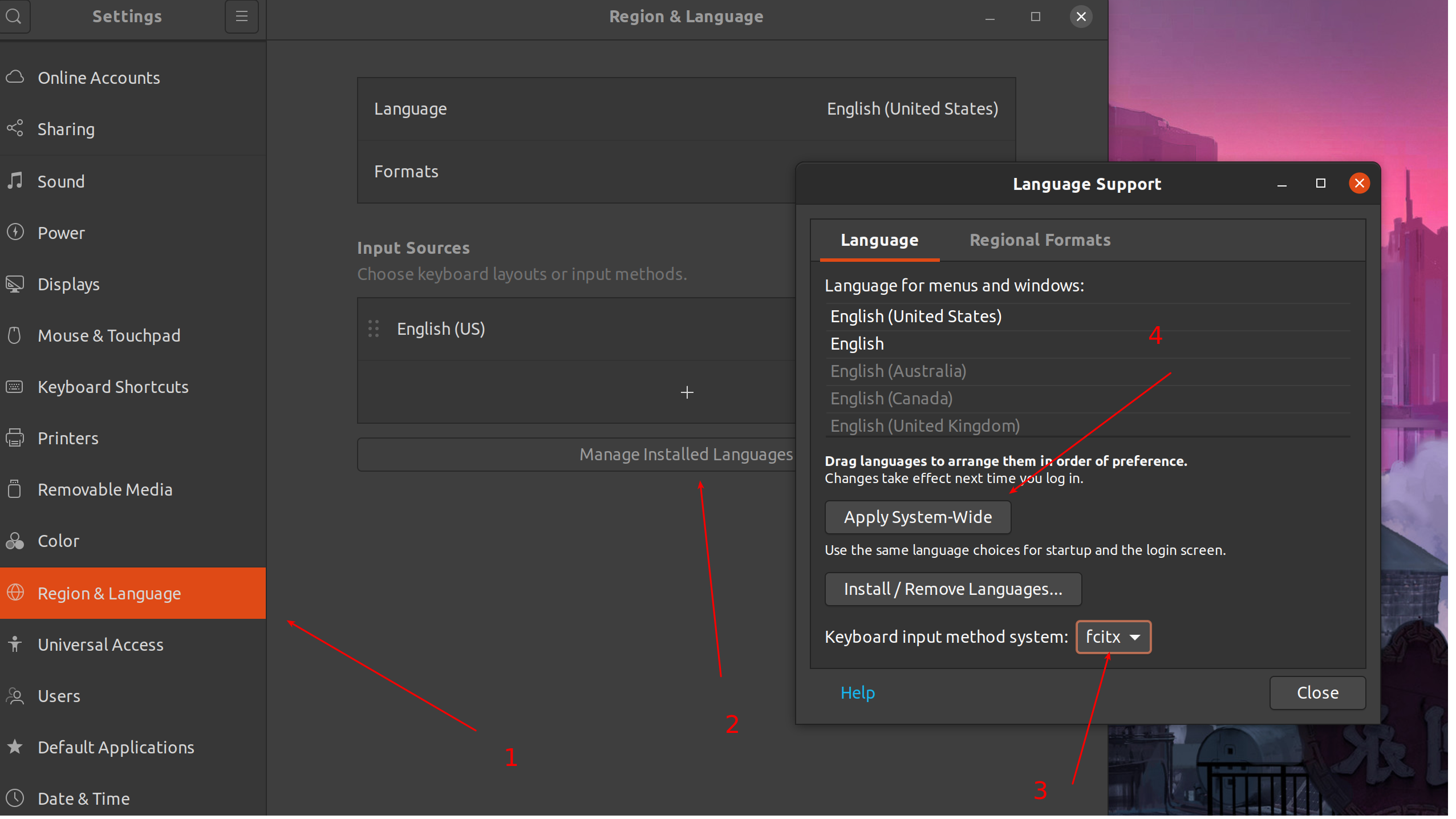Screen dimensions: 1456x819
Task: Add an input source with plus button
Action: tap(687, 392)
